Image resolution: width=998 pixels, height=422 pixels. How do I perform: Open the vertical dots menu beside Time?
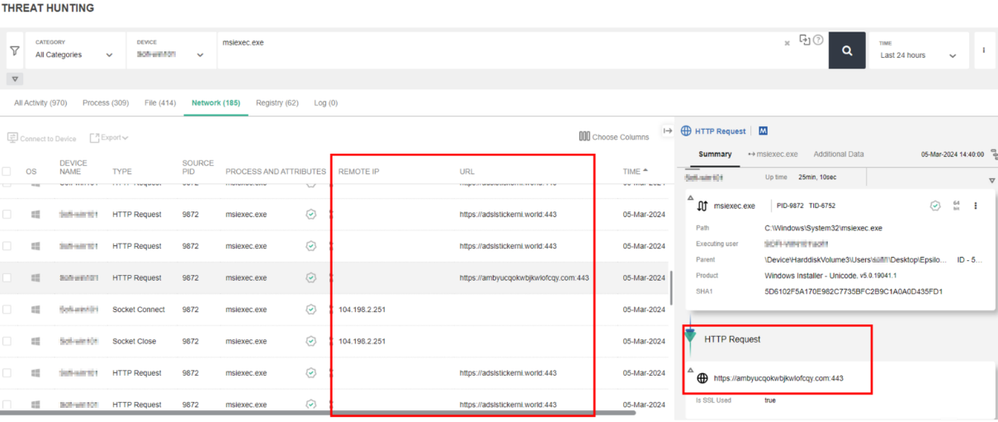984,50
